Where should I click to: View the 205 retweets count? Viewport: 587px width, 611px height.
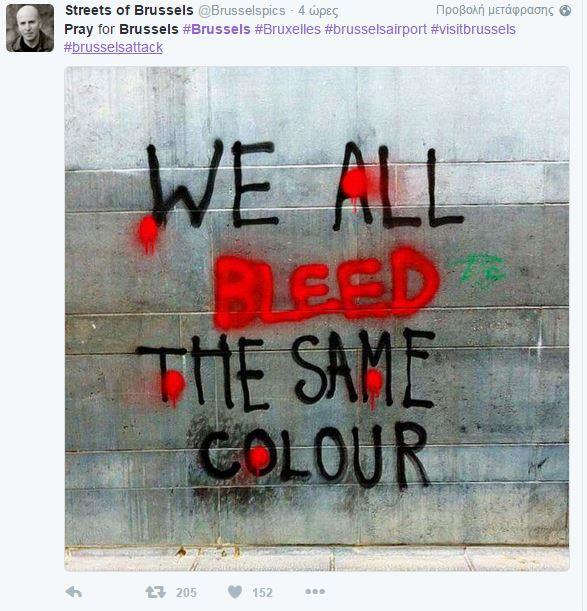[x=186, y=593]
